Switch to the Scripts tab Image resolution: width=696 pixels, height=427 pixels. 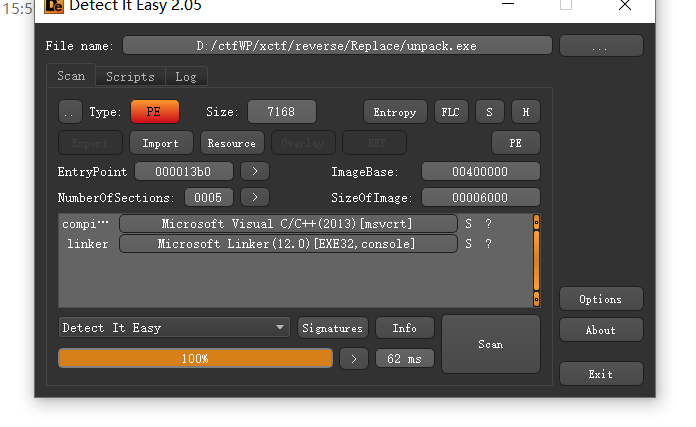coord(130,77)
